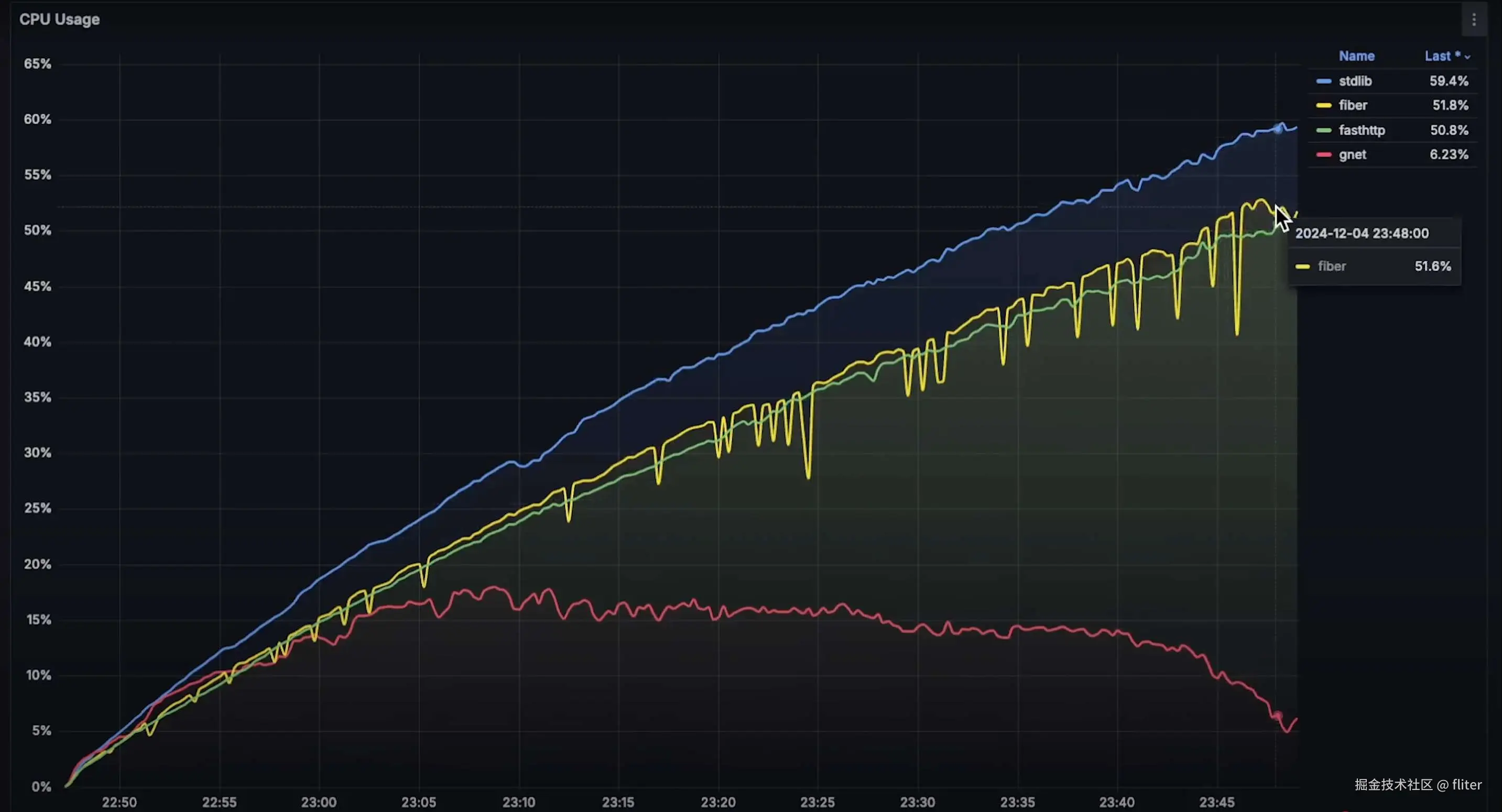Toggle fasthttp series visibility in legend
Screen dimensions: 1502x812
(1361, 130)
